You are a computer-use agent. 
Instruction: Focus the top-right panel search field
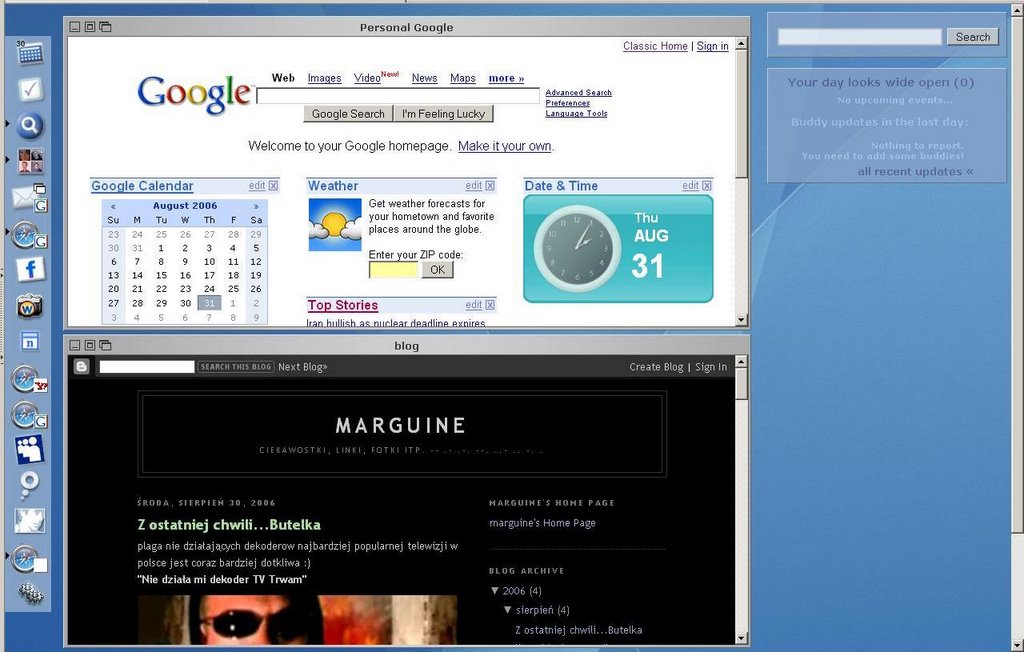859,37
